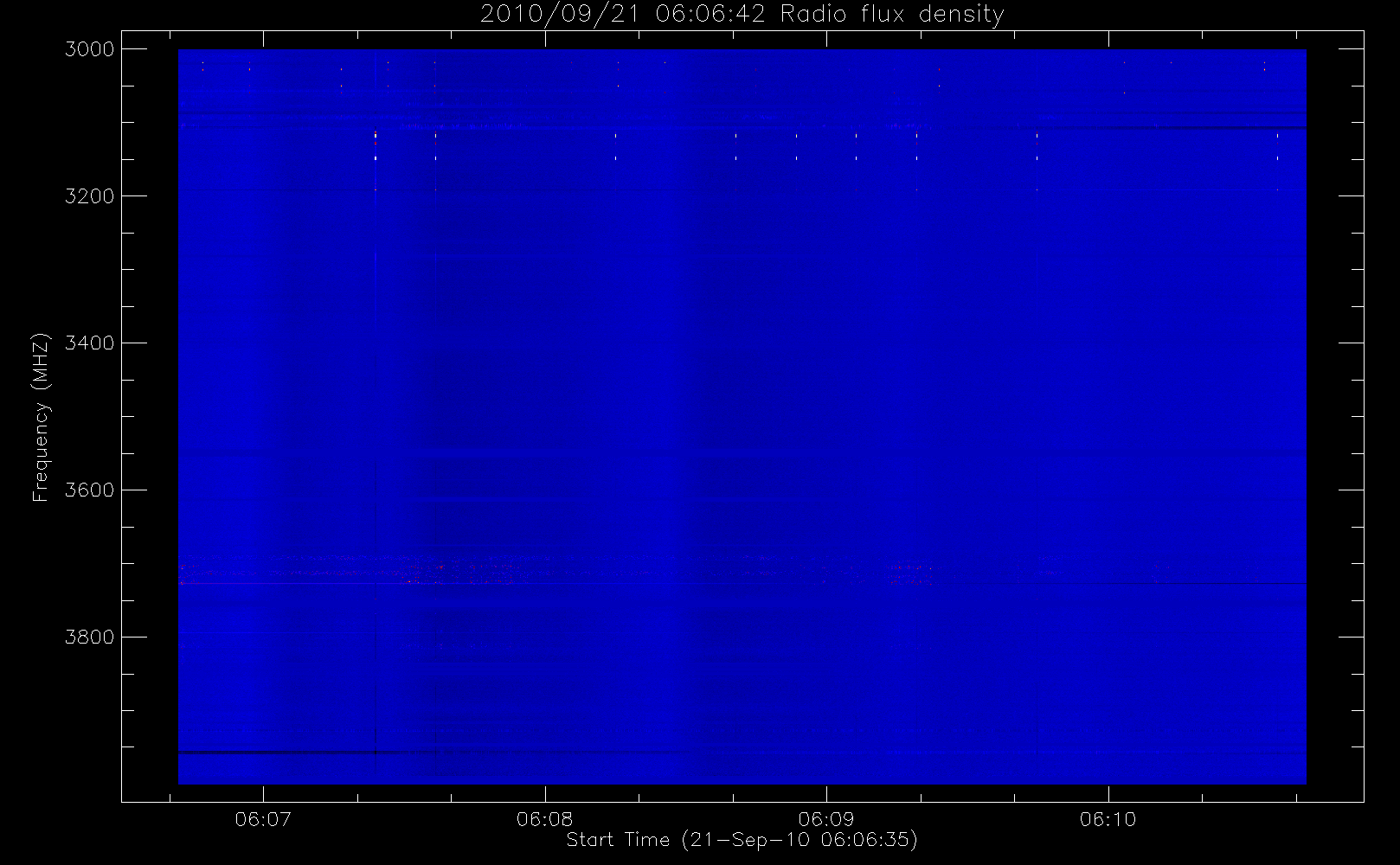
Task: Click the 3600 frequency tick label
Action: [x=90, y=490]
